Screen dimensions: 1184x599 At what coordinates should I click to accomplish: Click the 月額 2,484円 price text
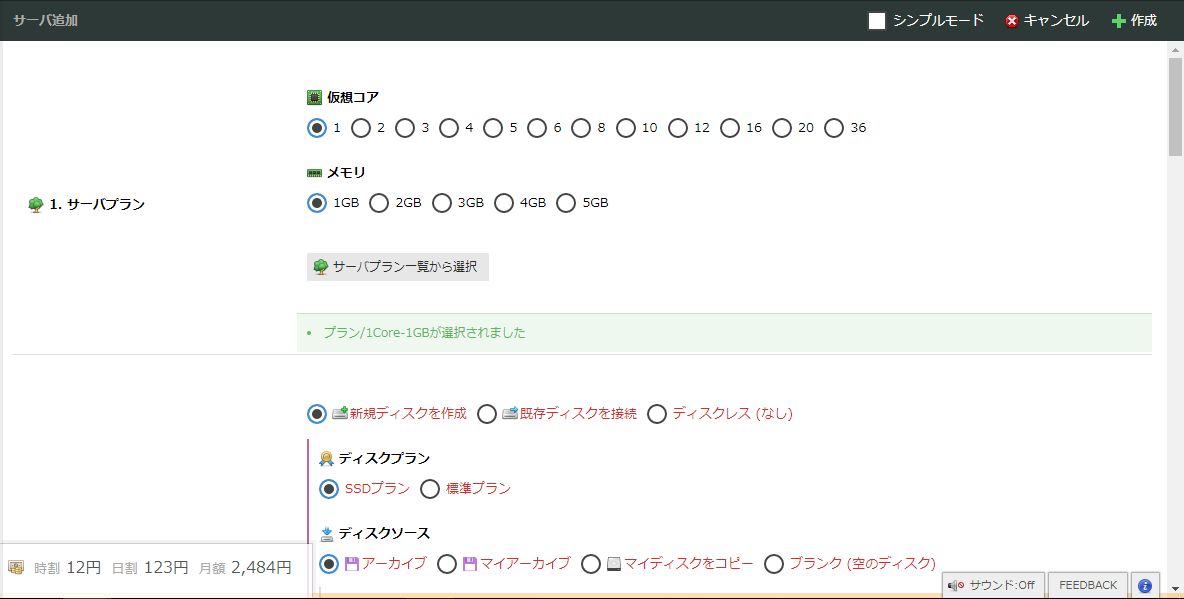click(x=245, y=567)
